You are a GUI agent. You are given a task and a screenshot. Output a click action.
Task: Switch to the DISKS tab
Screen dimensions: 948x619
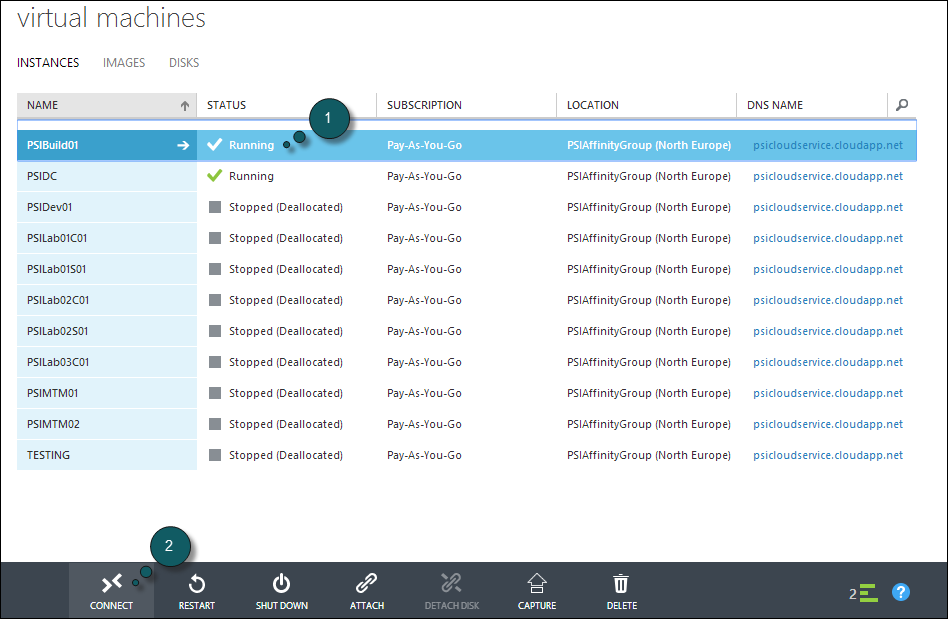[184, 63]
